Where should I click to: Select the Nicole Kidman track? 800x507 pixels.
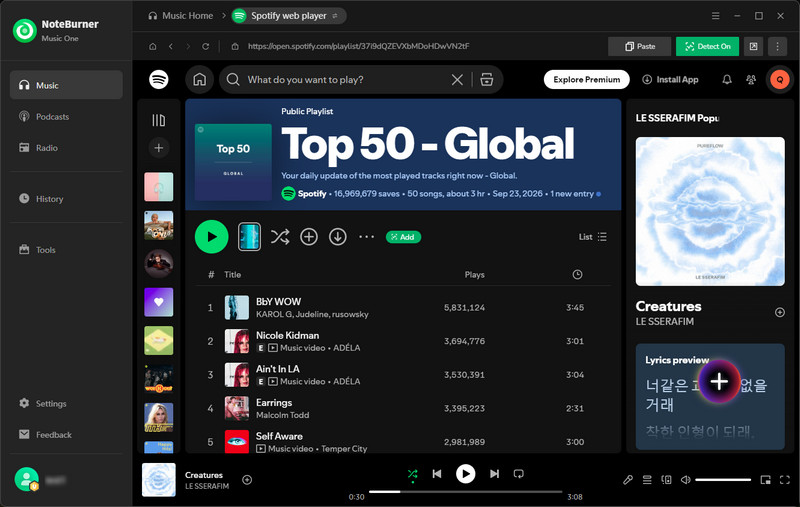(403, 341)
